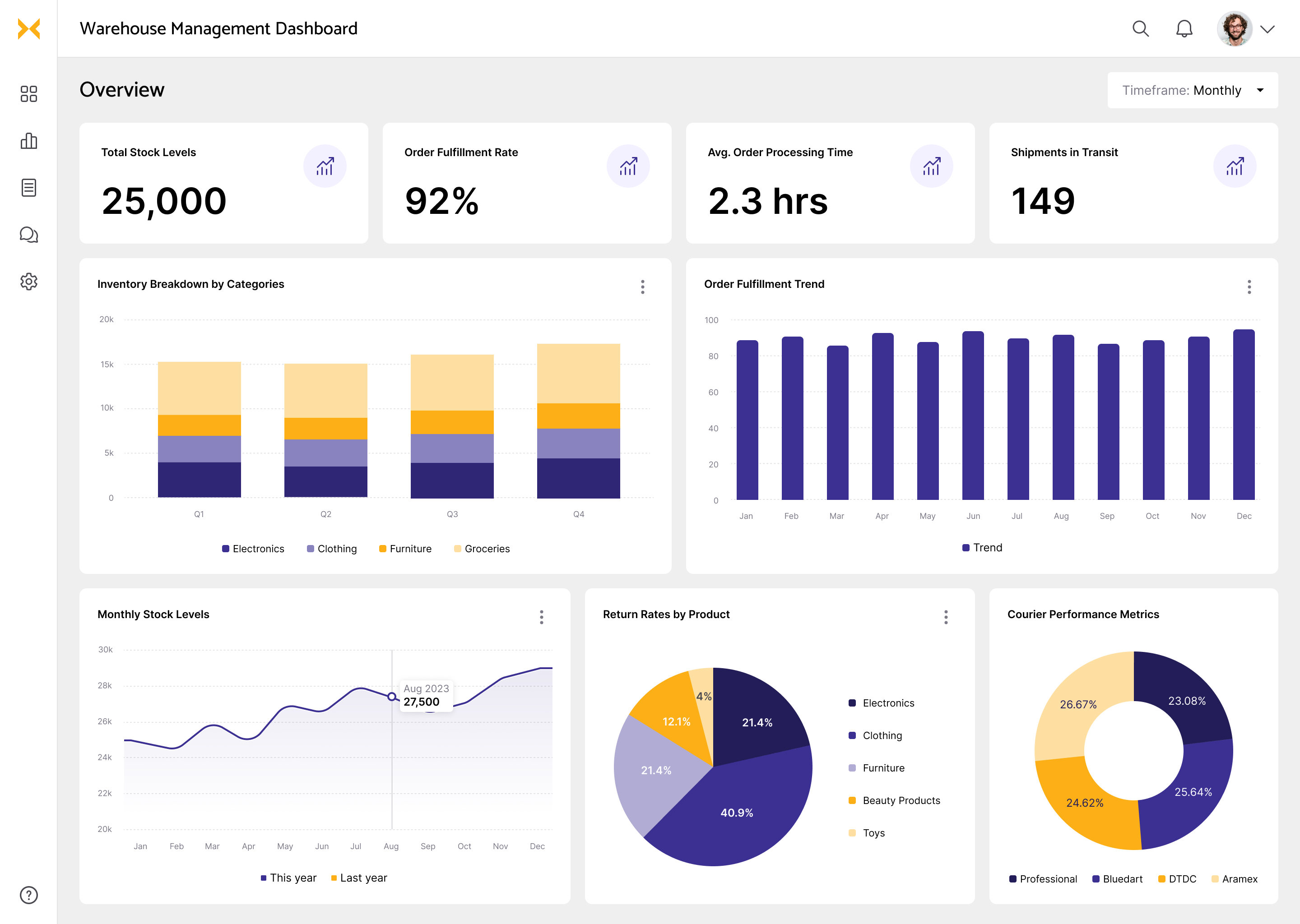Screen dimensions: 1300x924
Task: Open the settings gear in the sidebar
Action: (28, 281)
